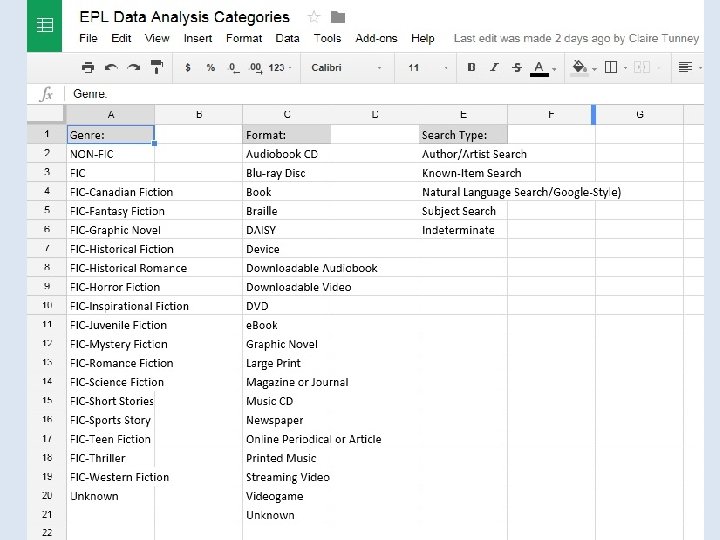Select the FIC-Mystery Fiction cell
This screenshot has width=720, height=540.
(111, 344)
